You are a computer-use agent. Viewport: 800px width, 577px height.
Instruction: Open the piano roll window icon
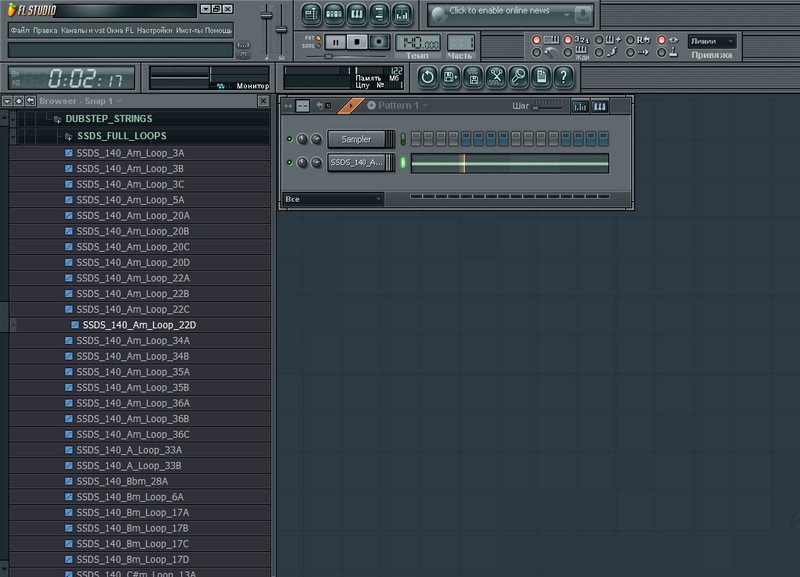pos(356,14)
